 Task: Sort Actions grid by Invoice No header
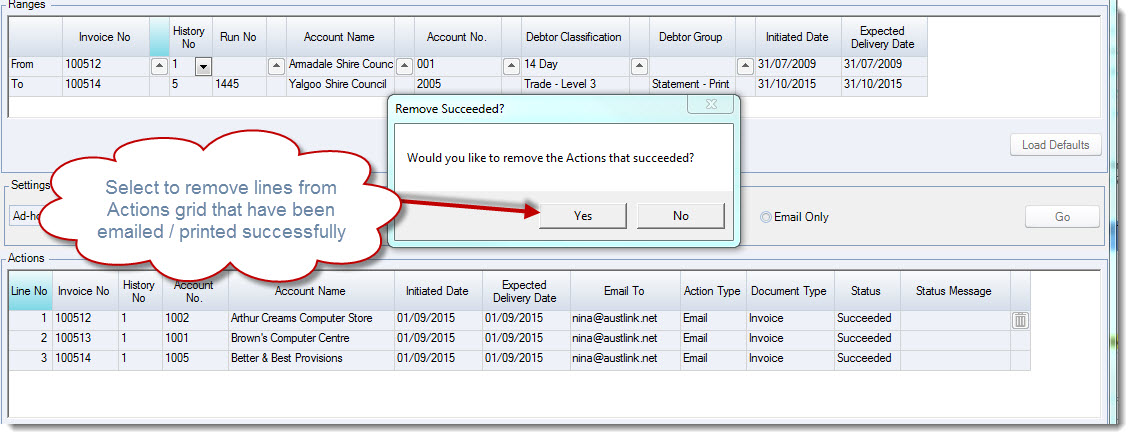tap(85, 291)
